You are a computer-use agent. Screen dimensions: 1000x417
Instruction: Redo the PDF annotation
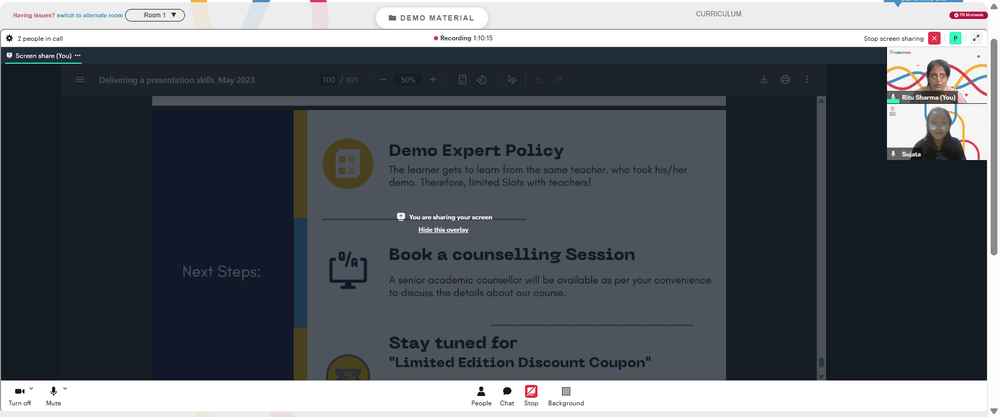[558, 80]
